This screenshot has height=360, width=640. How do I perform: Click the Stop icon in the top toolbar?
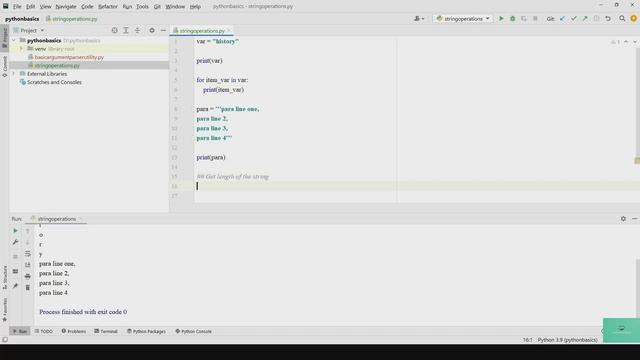pos(535,19)
